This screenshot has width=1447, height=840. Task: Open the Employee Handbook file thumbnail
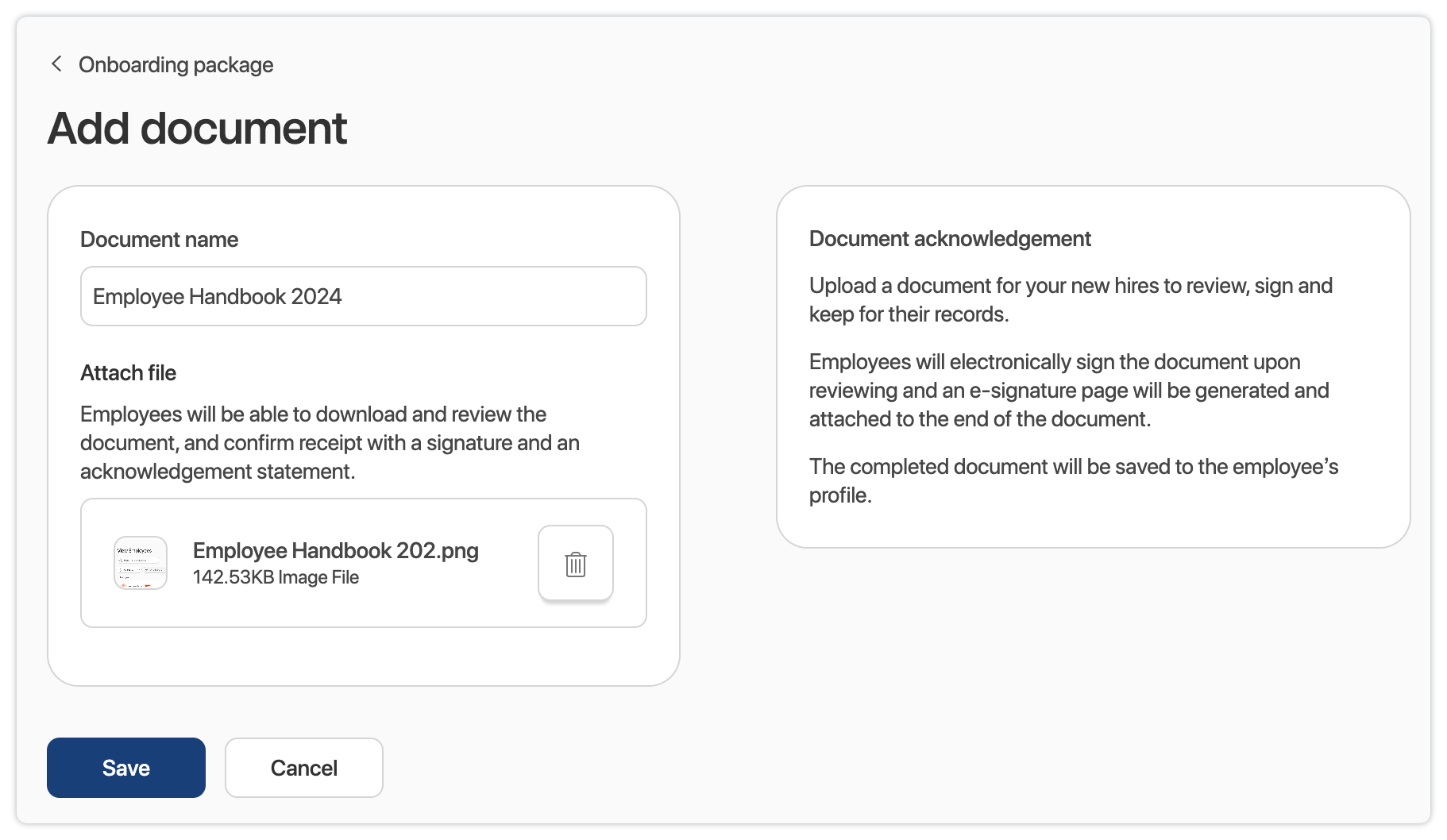pos(141,563)
